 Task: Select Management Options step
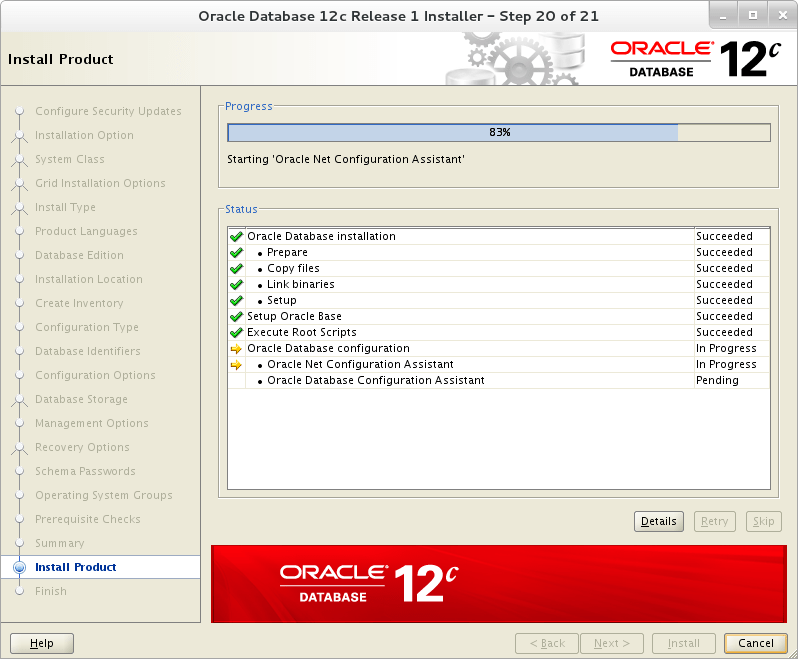[x=92, y=423]
